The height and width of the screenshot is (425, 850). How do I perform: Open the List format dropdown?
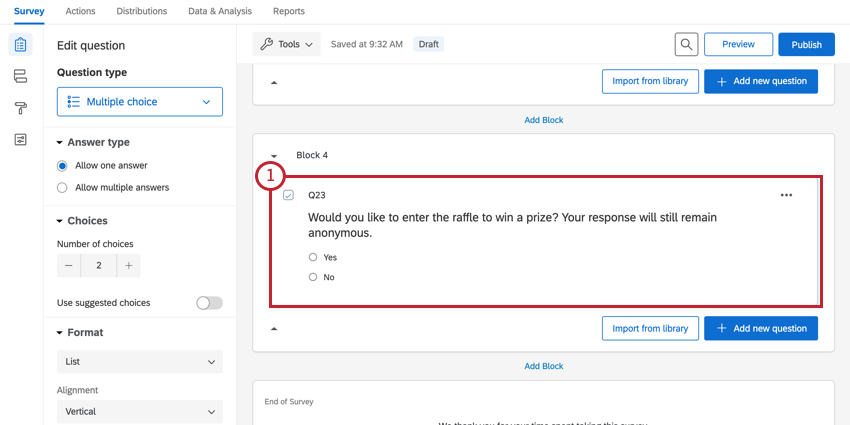click(x=140, y=362)
